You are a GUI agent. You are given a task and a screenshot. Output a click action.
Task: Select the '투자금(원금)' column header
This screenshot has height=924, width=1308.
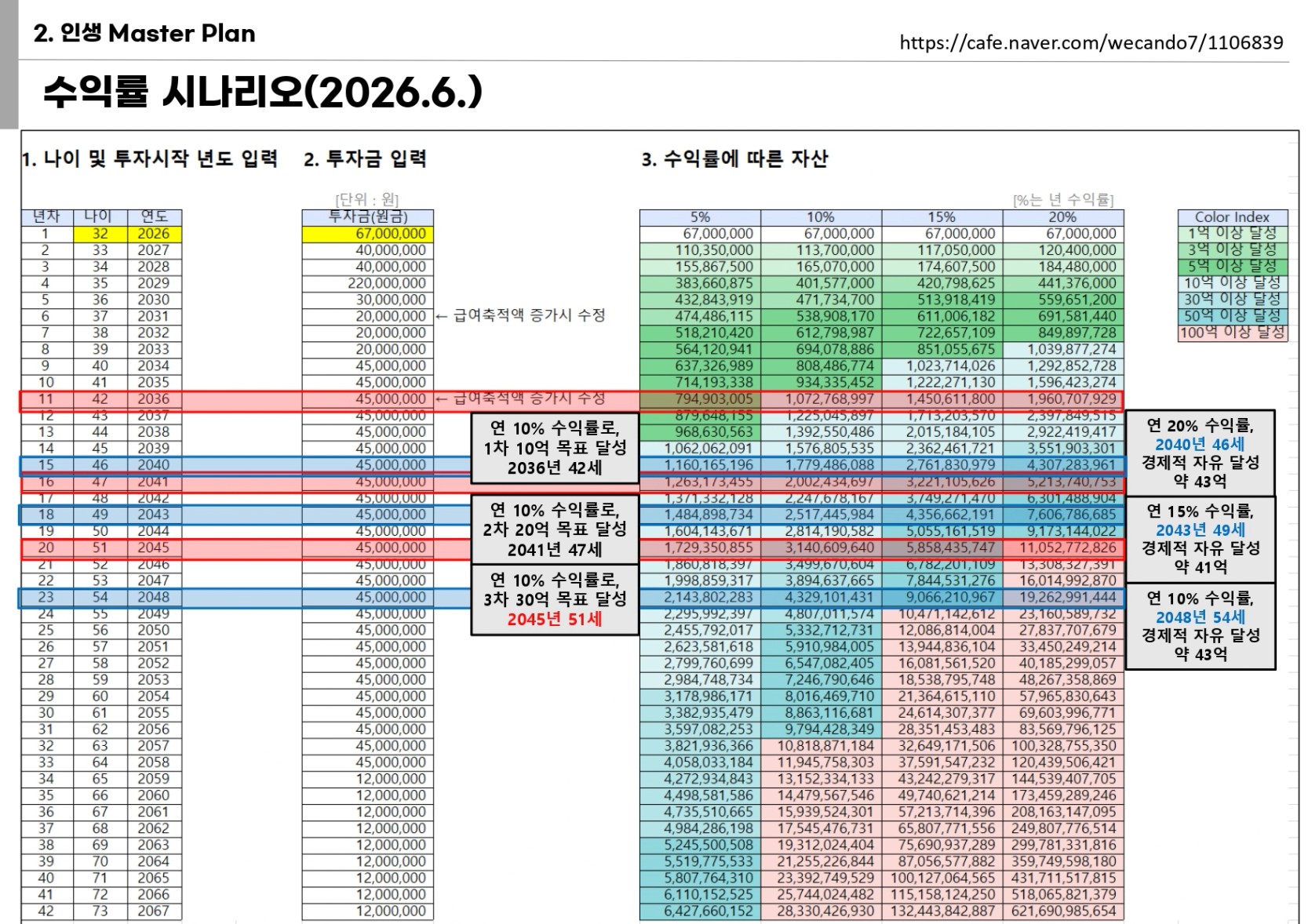(368, 217)
